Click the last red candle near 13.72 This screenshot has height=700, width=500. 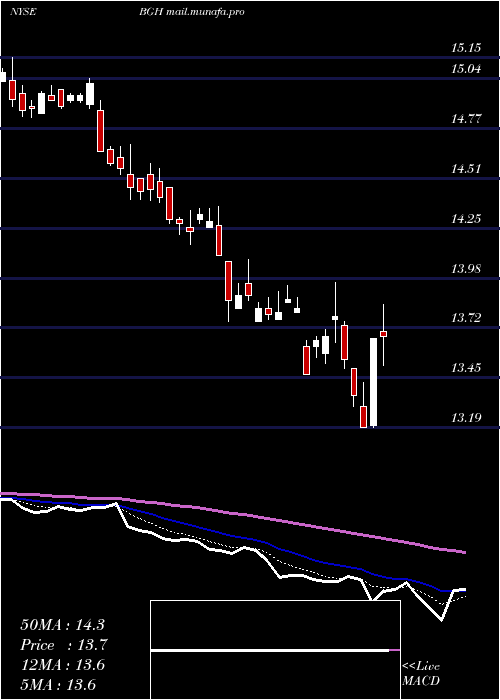coord(383,333)
